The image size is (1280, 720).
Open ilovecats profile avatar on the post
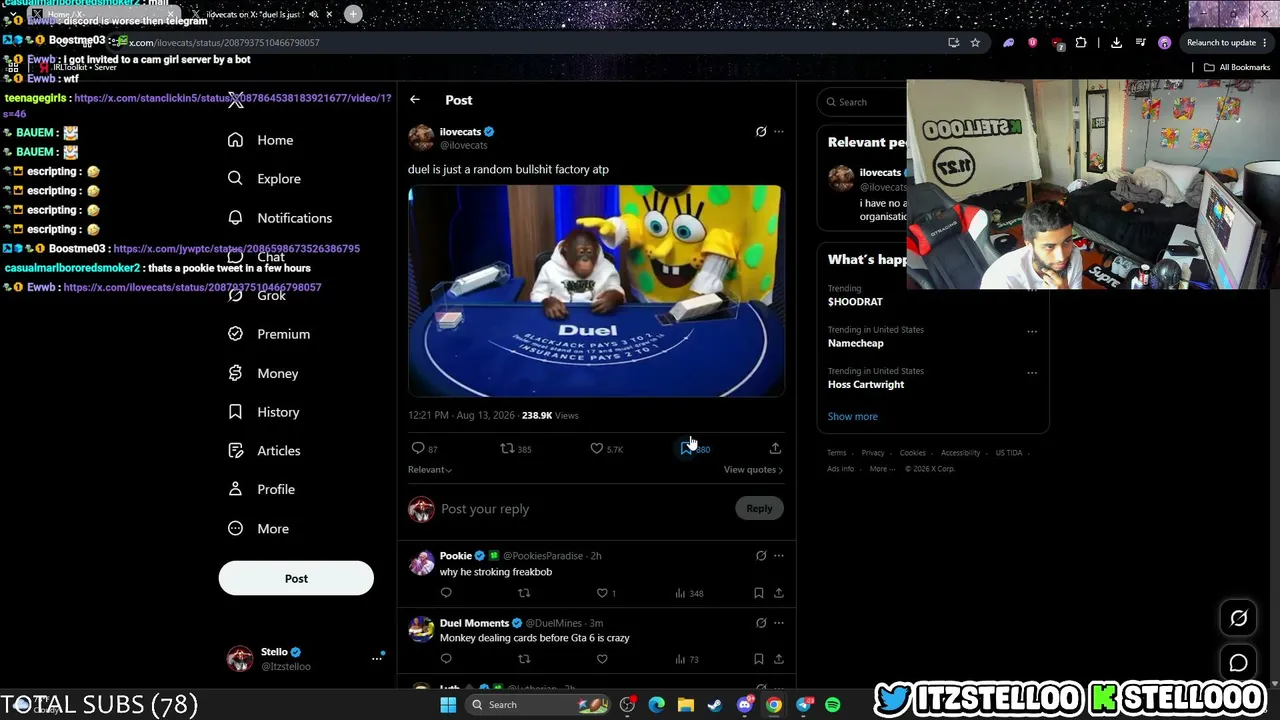421,138
